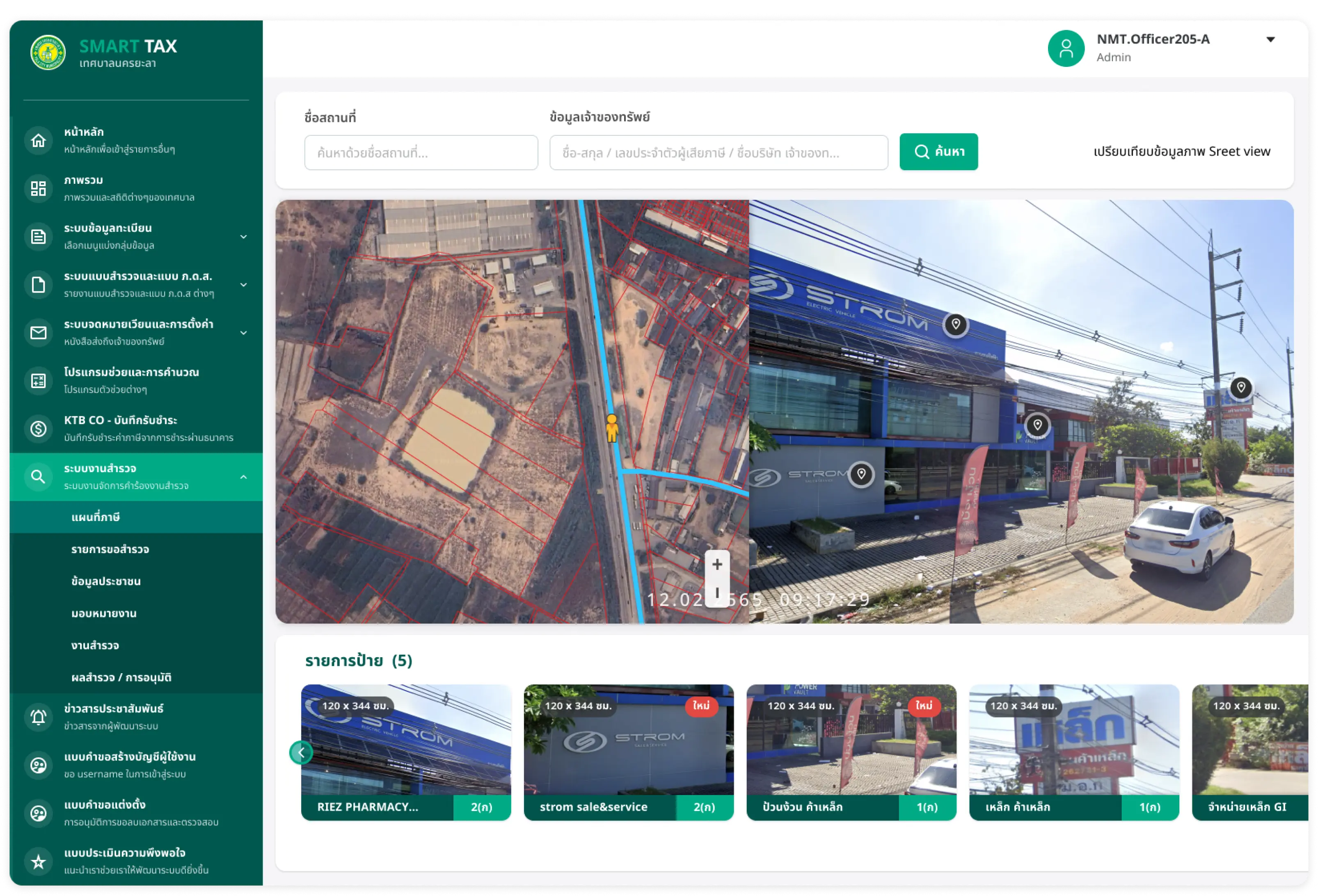Image resolution: width=1318 pixels, height=896 pixels.
Task: Click the ชื่อสถานที่ search input field
Action: [x=421, y=153]
